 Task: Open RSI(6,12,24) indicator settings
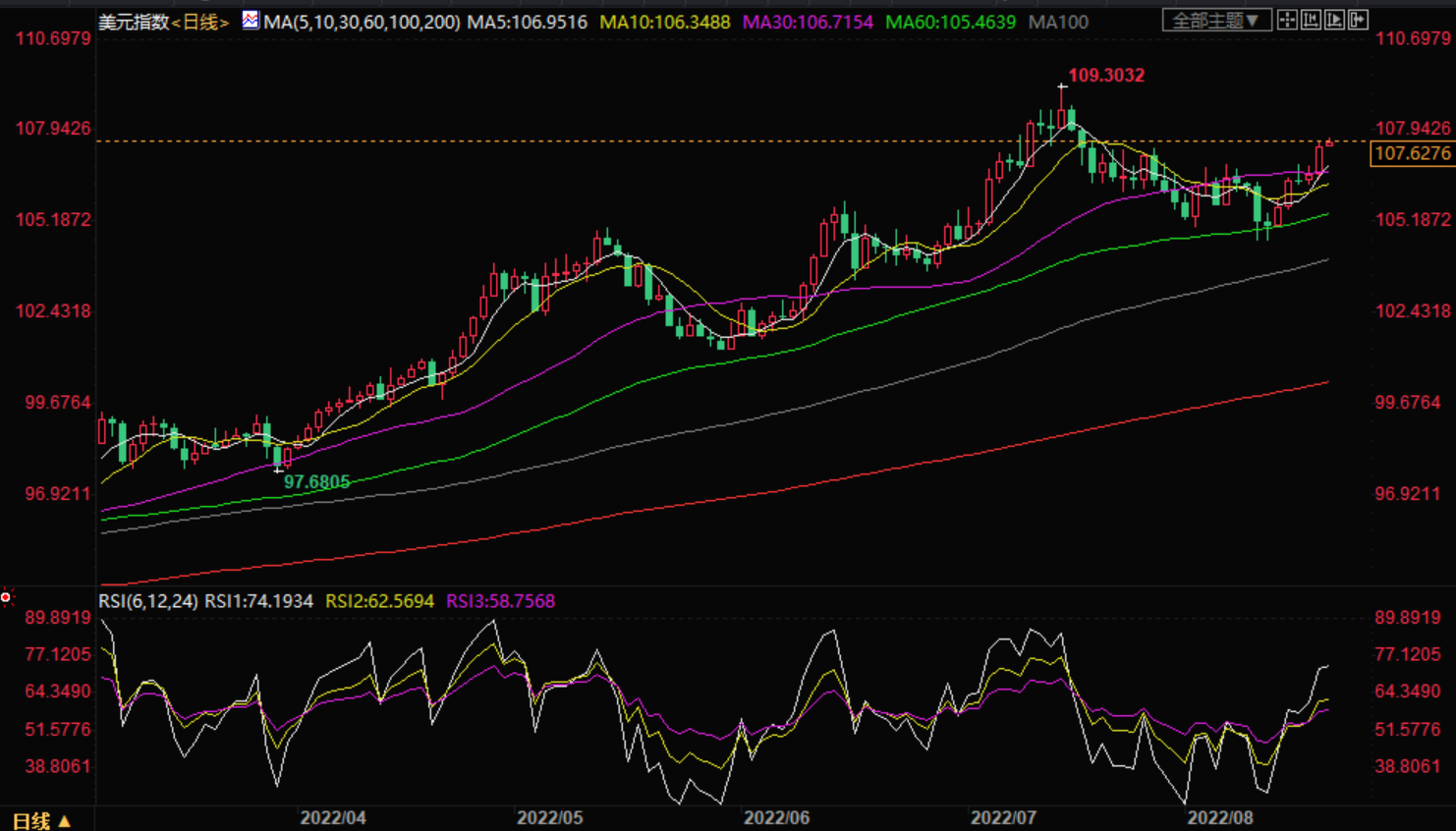148,601
